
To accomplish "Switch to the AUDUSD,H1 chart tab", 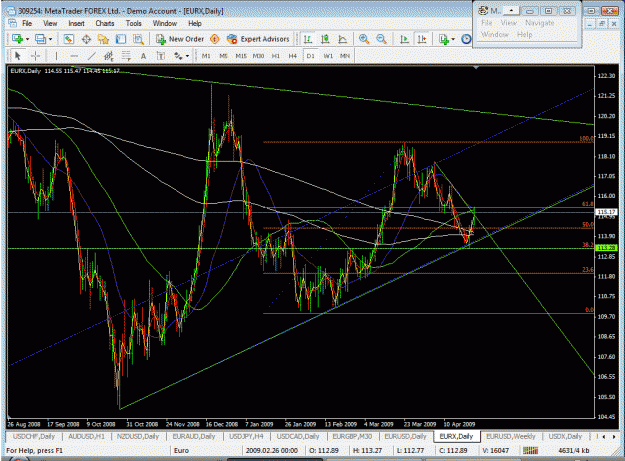I will [86, 436].
